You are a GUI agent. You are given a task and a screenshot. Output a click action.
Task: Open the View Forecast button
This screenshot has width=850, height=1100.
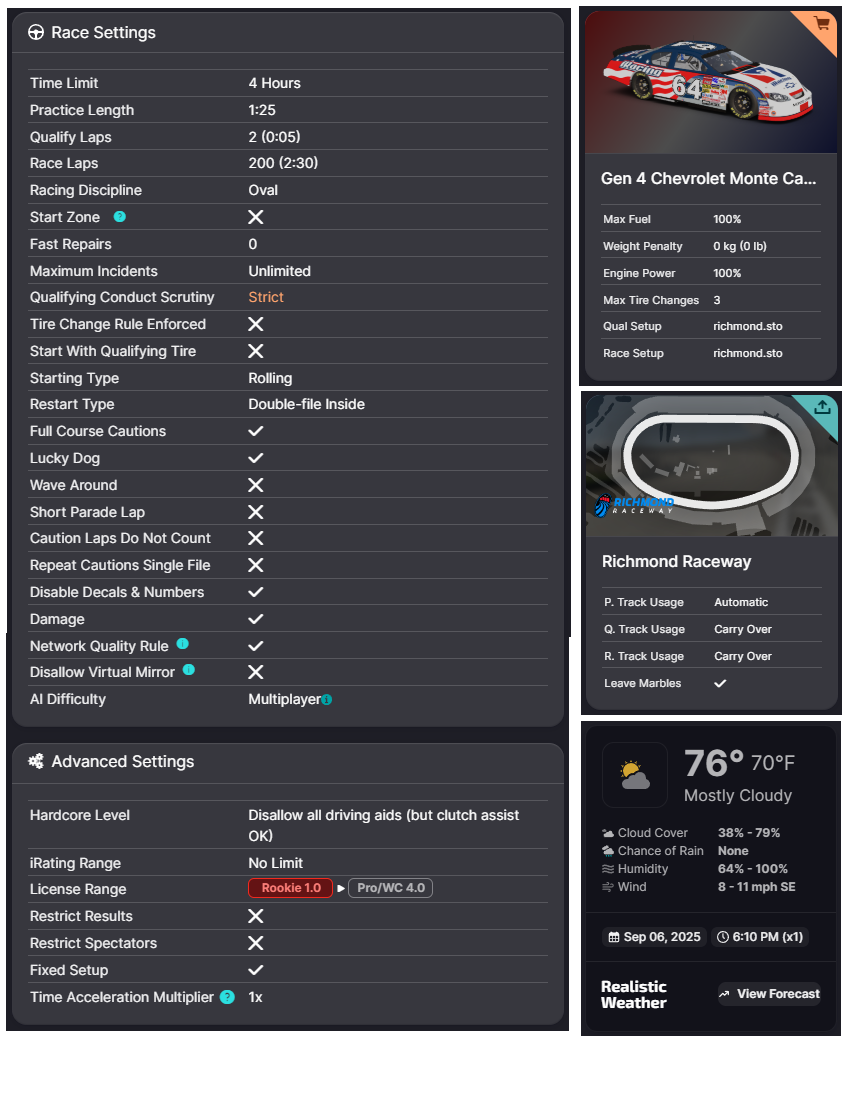point(769,993)
